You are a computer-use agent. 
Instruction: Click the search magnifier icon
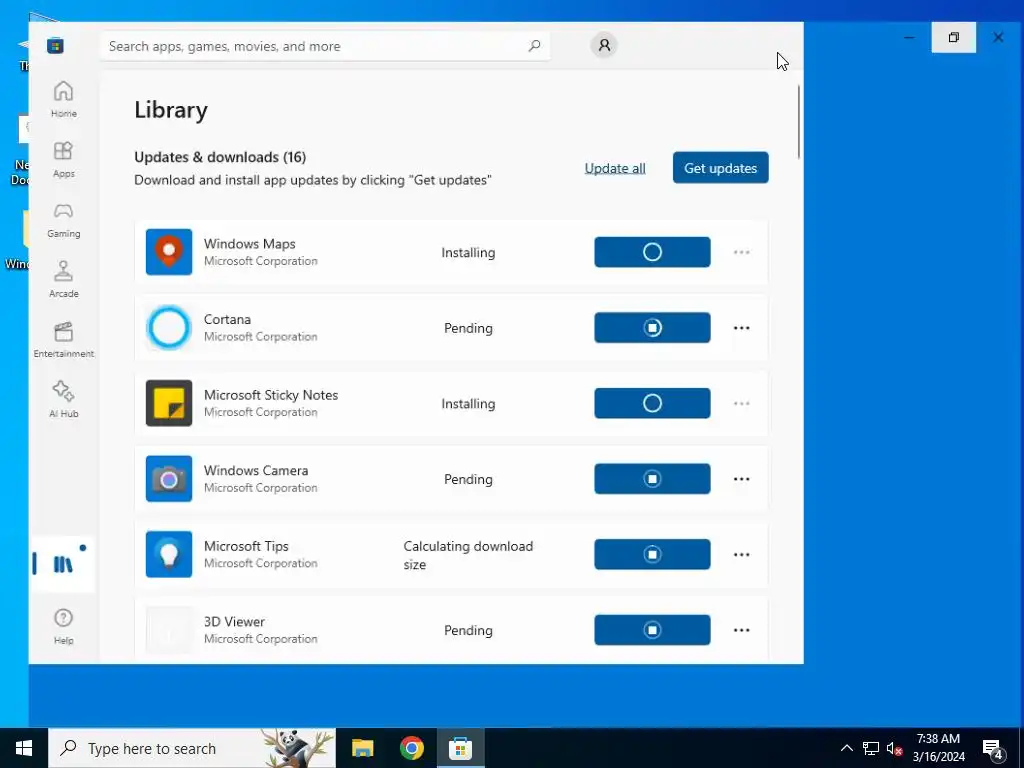click(x=534, y=46)
